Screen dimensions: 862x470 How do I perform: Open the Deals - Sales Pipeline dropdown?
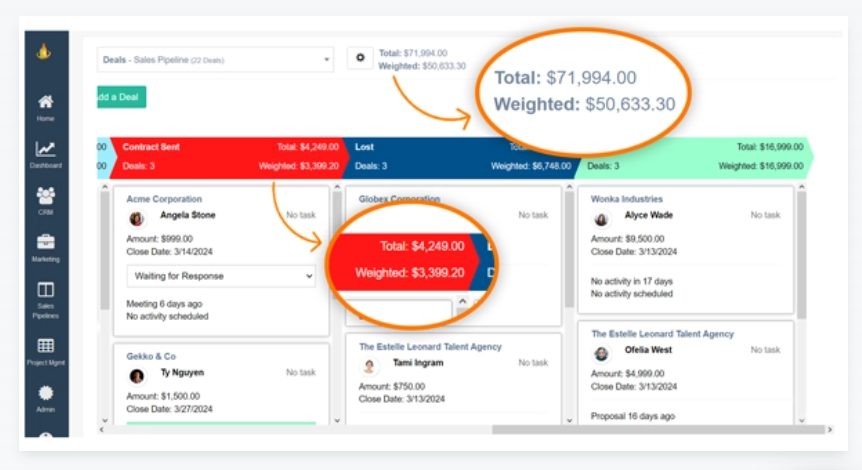216,59
